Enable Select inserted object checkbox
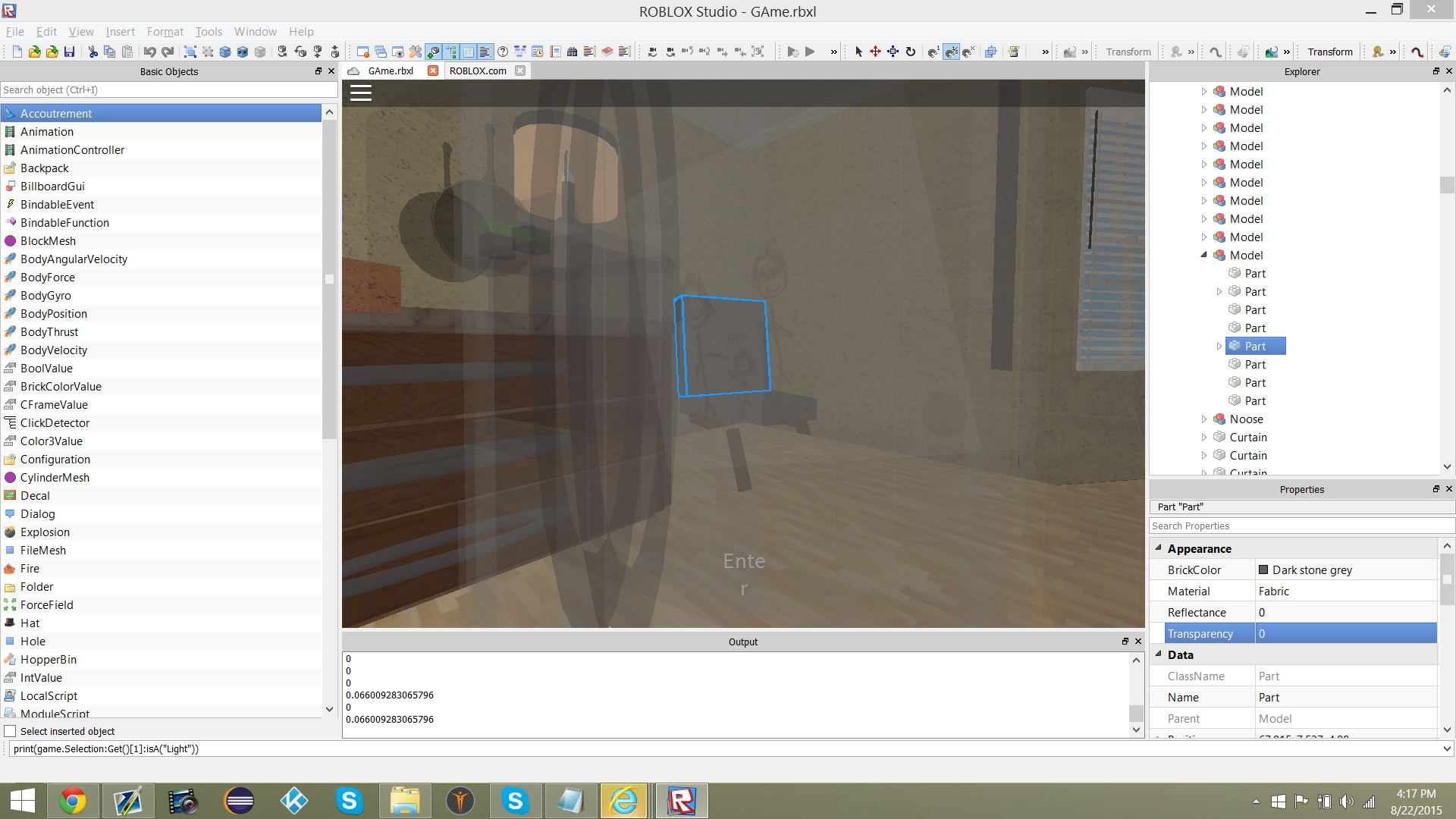This screenshot has height=819, width=1456. [11, 731]
